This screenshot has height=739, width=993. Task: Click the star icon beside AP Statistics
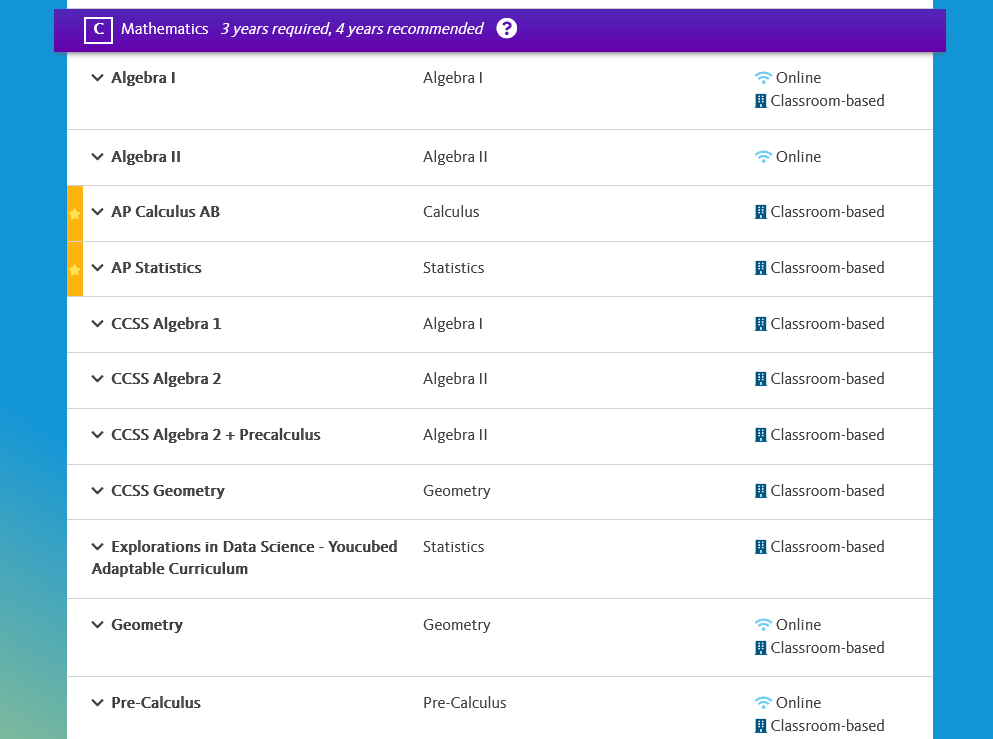click(75, 270)
